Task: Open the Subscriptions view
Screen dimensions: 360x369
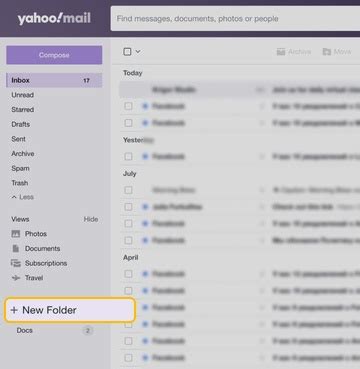Action: point(46,263)
